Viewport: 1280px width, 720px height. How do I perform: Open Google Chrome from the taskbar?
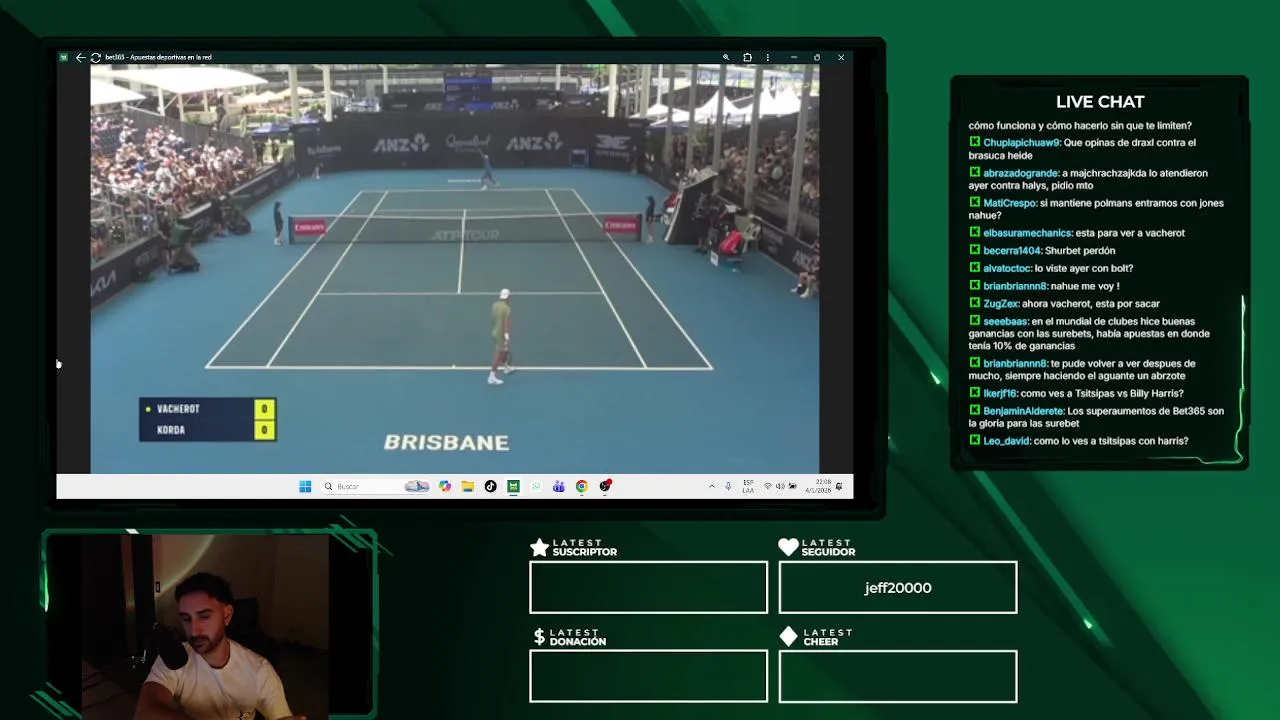[581, 486]
